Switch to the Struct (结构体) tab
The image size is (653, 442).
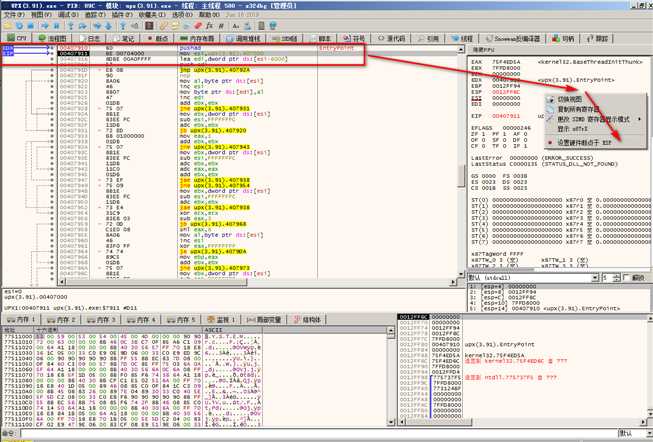coord(308,320)
